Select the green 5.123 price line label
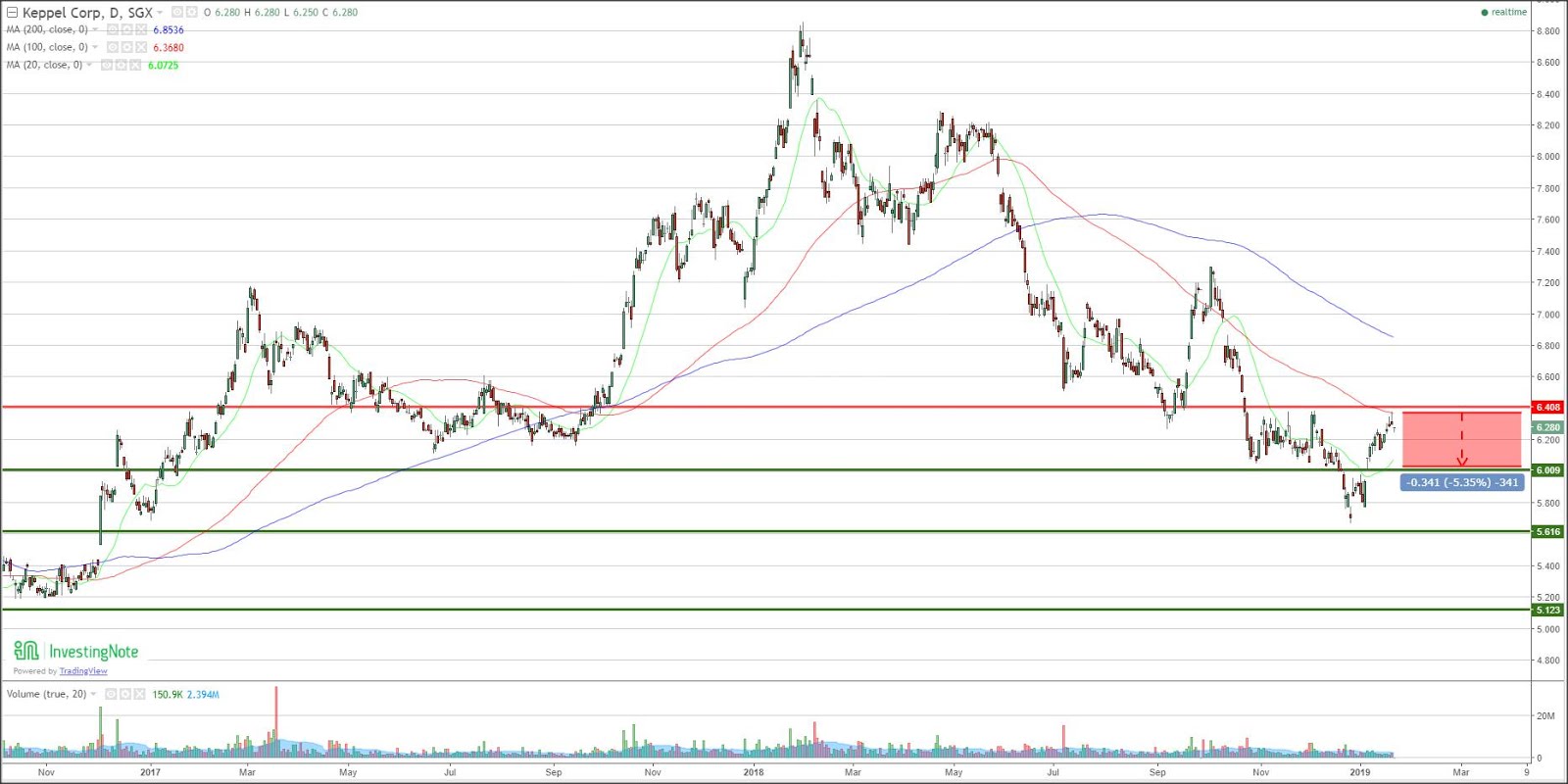The image size is (1568, 784). (1547, 610)
